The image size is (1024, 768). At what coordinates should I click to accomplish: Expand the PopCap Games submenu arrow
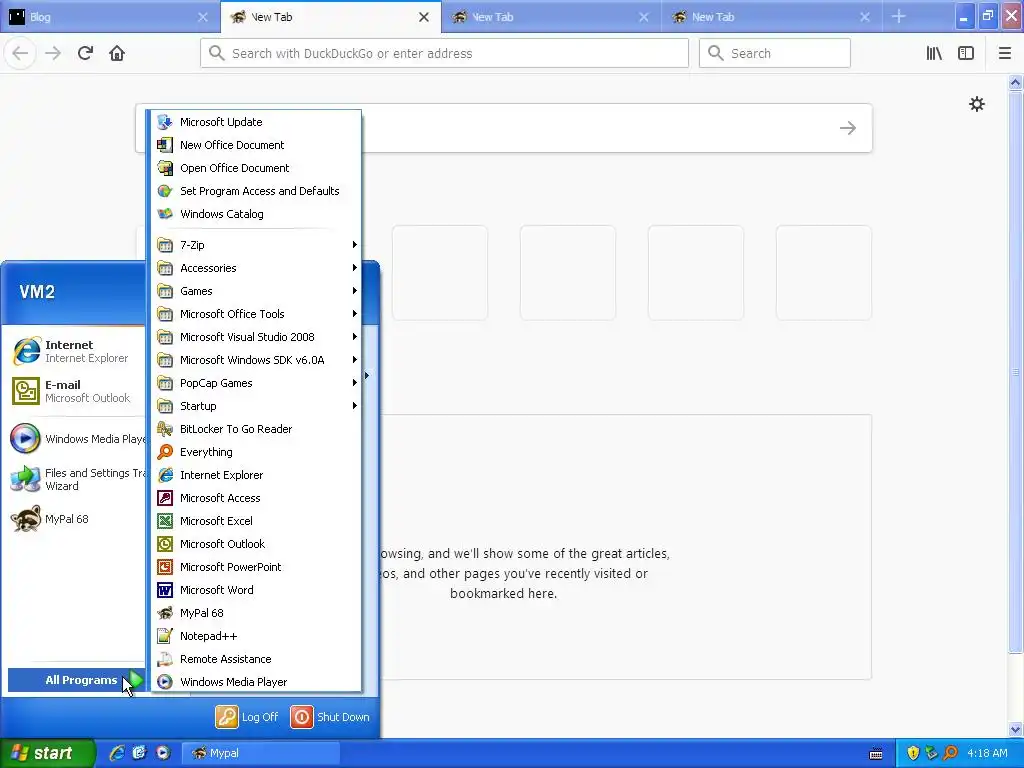[x=355, y=383]
